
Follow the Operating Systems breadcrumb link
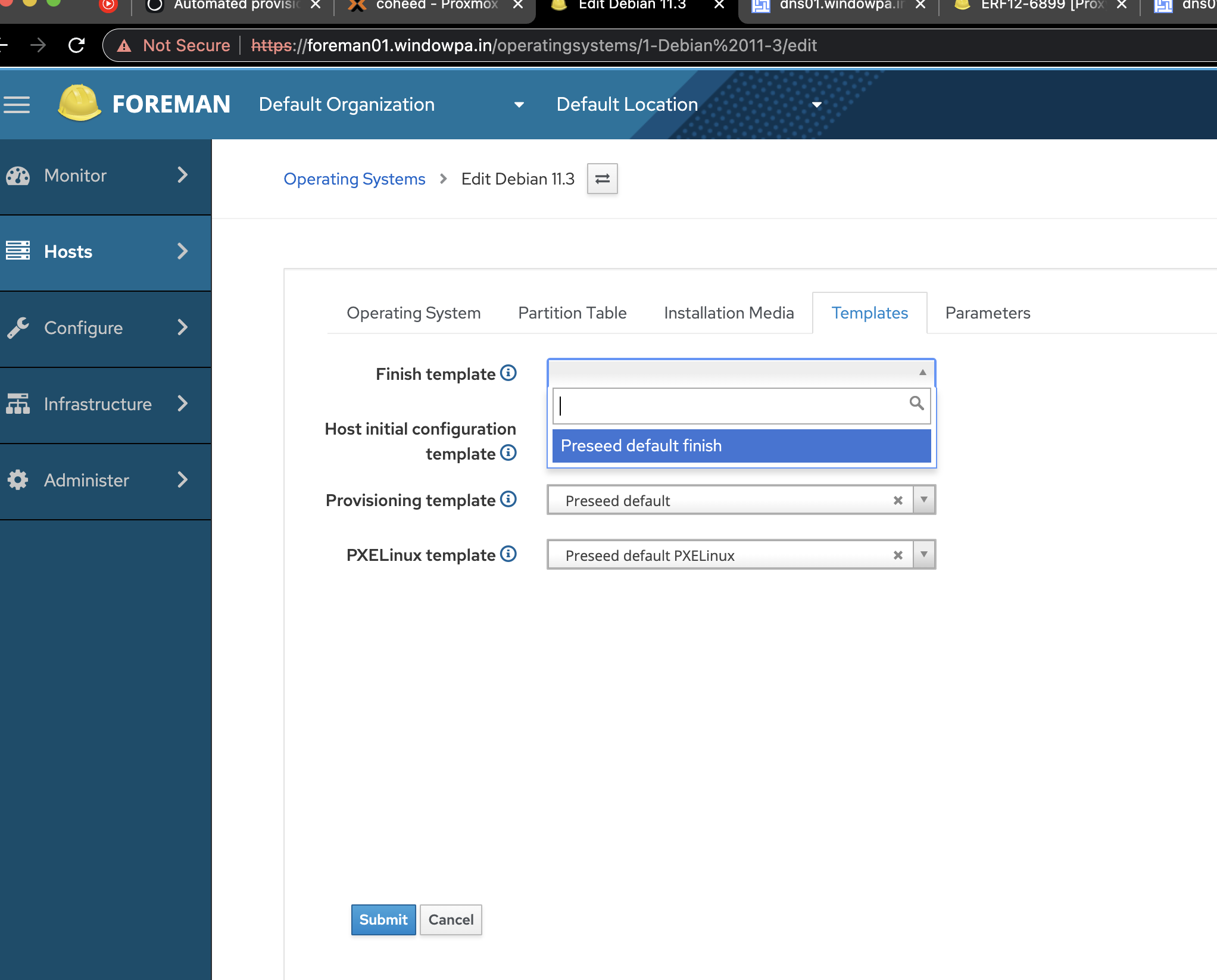(x=354, y=179)
